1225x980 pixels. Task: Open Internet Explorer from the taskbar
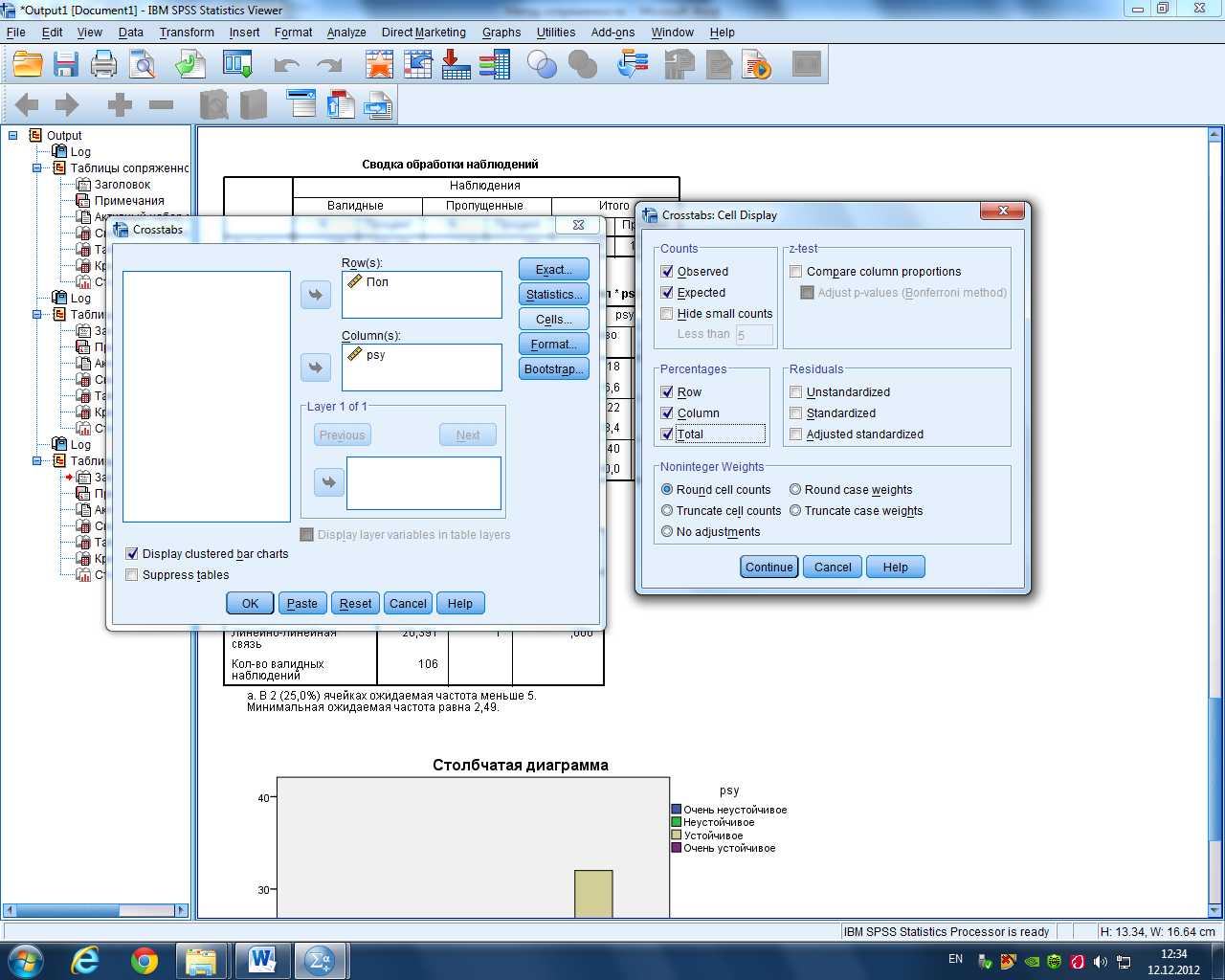(85, 960)
